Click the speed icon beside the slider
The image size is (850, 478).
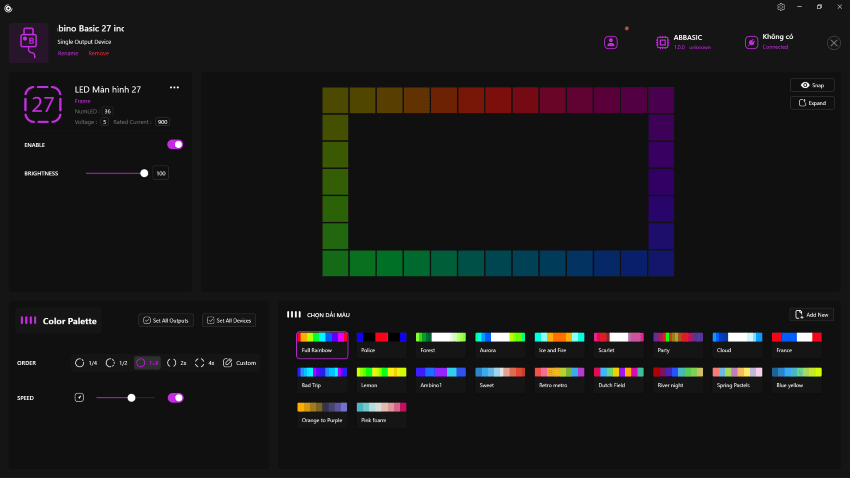80,398
